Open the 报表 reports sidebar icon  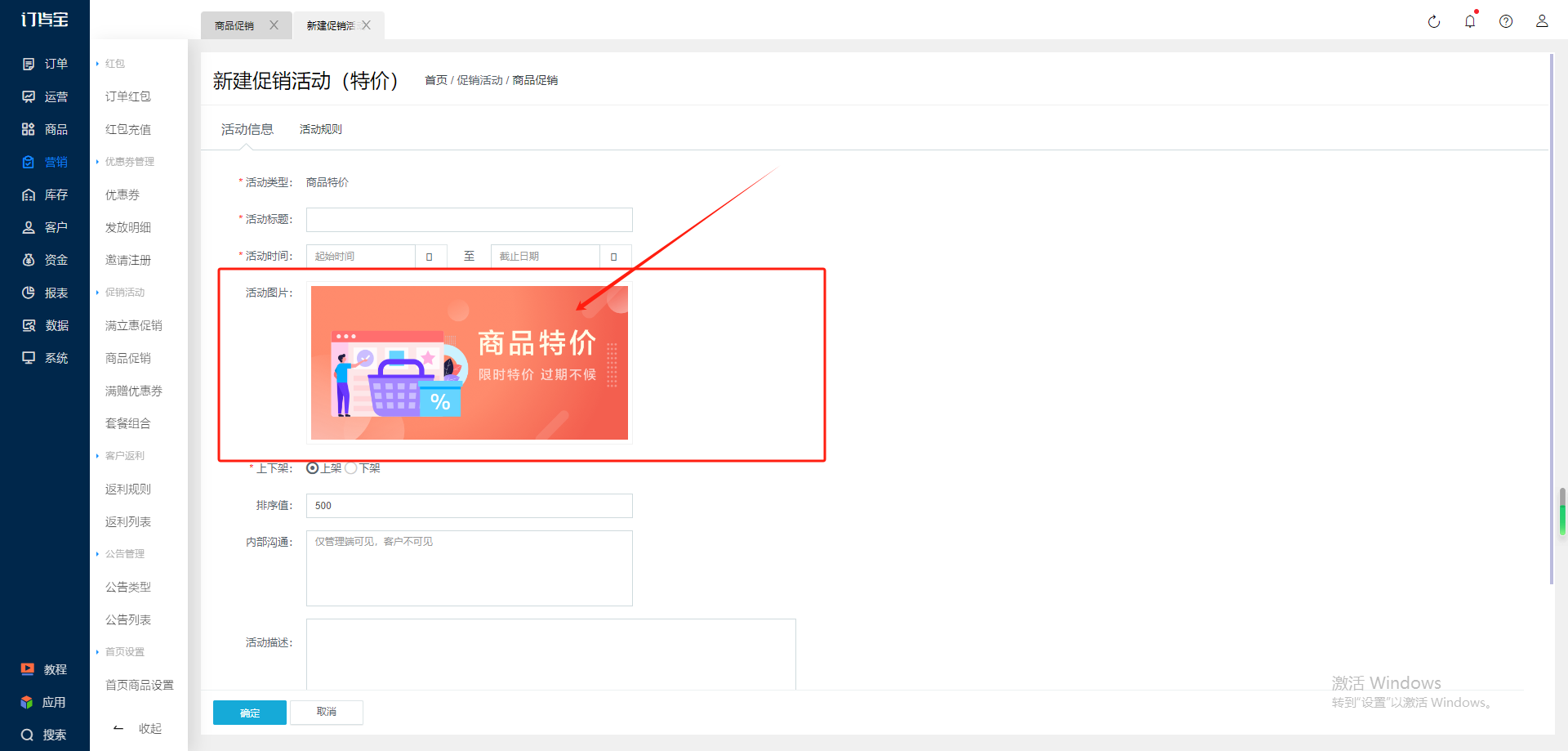click(29, 293)
